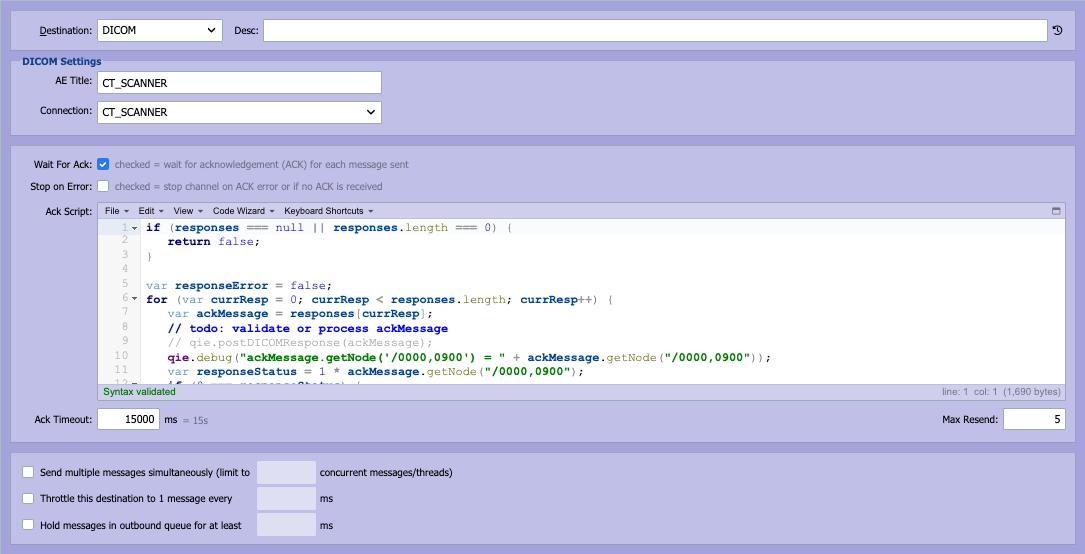Image resolution: width=1085 pixels, height=554 pixels.
Task: Open the File menu in script editor
Action: [x=115, y=211]
